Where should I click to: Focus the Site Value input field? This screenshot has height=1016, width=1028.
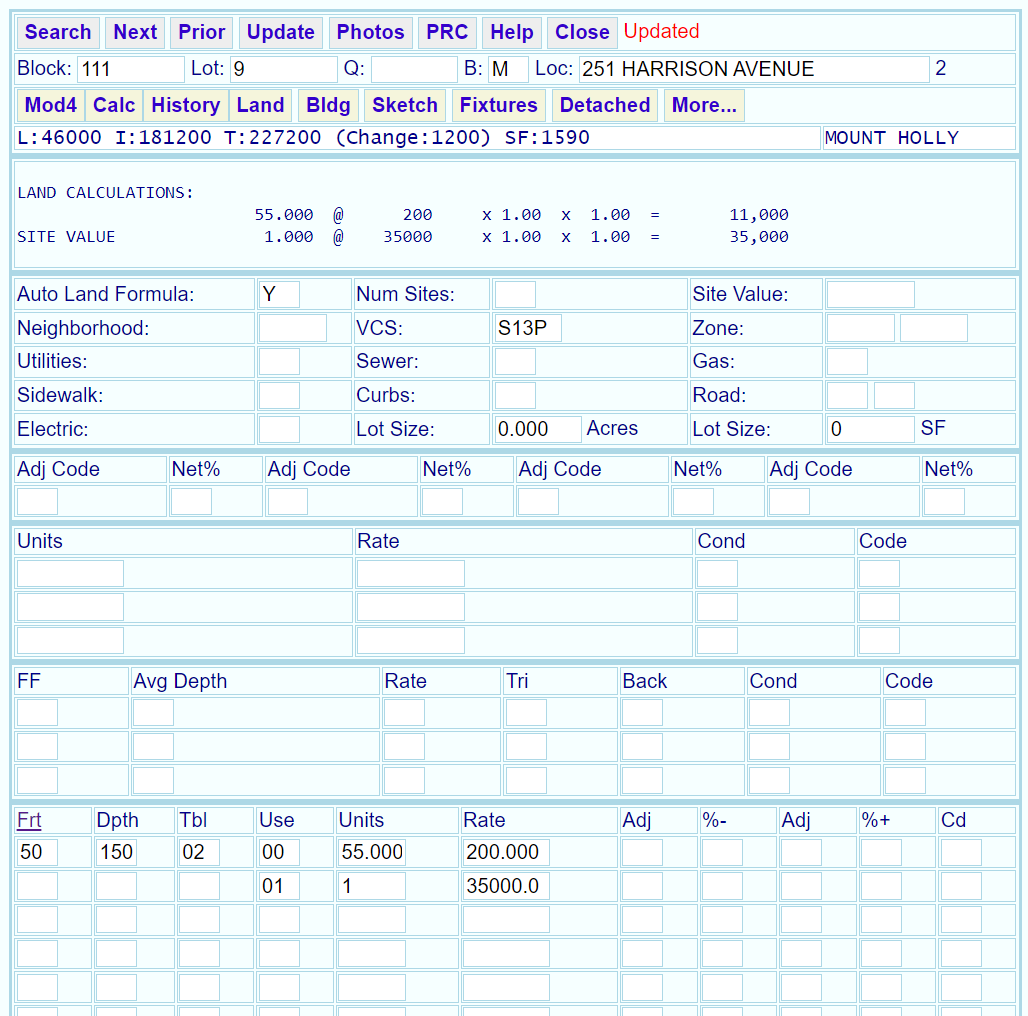pyautogui.click(x=870, y=294)
